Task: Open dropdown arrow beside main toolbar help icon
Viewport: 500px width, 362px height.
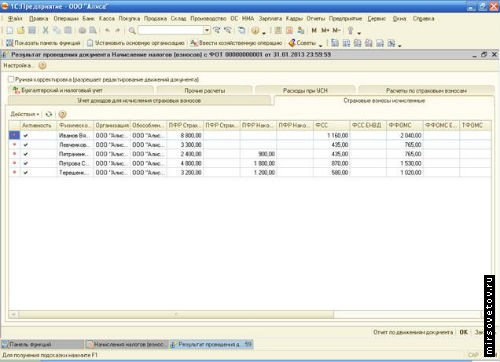Action: click(x=264, y=32)
